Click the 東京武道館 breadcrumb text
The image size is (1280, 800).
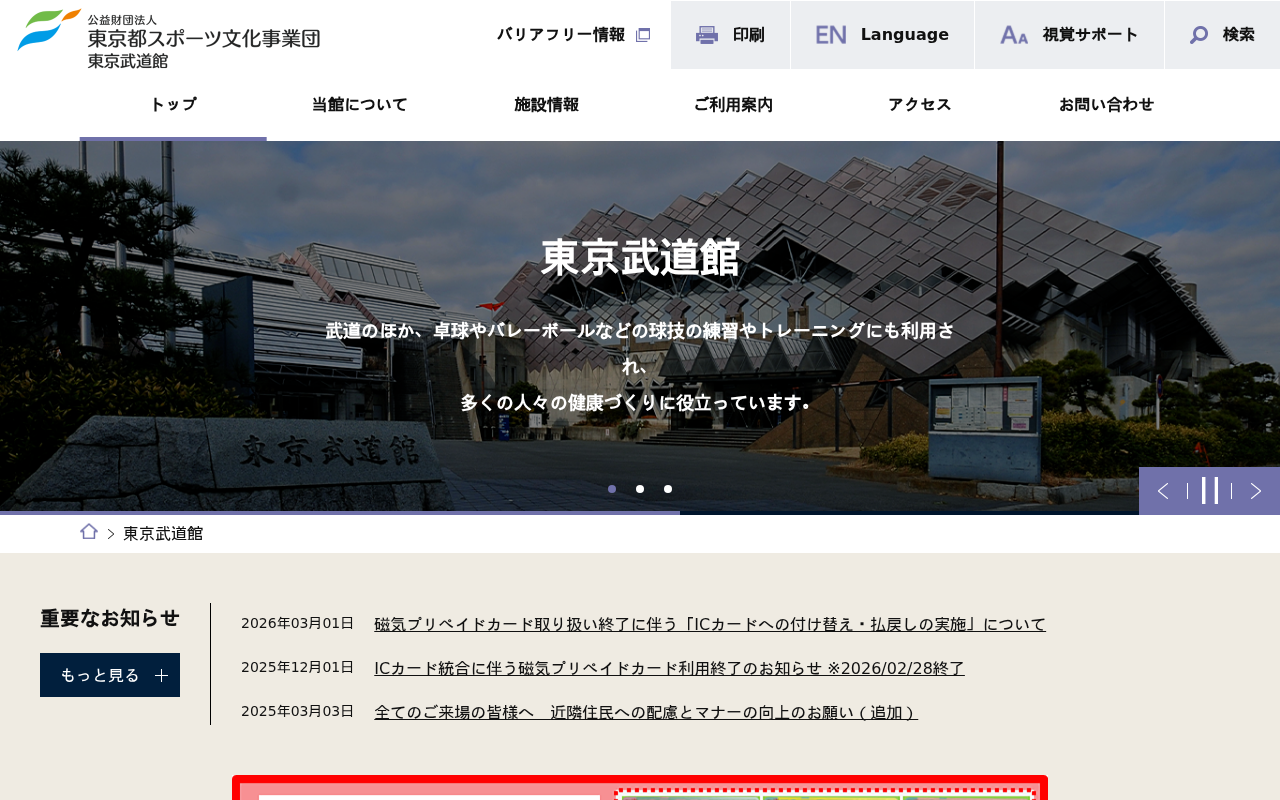coord(163,533)
